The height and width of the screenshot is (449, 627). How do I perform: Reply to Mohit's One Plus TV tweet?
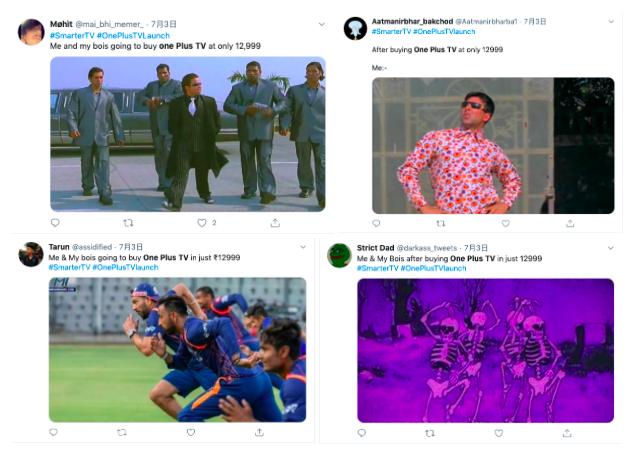click(x=55, y=223)
